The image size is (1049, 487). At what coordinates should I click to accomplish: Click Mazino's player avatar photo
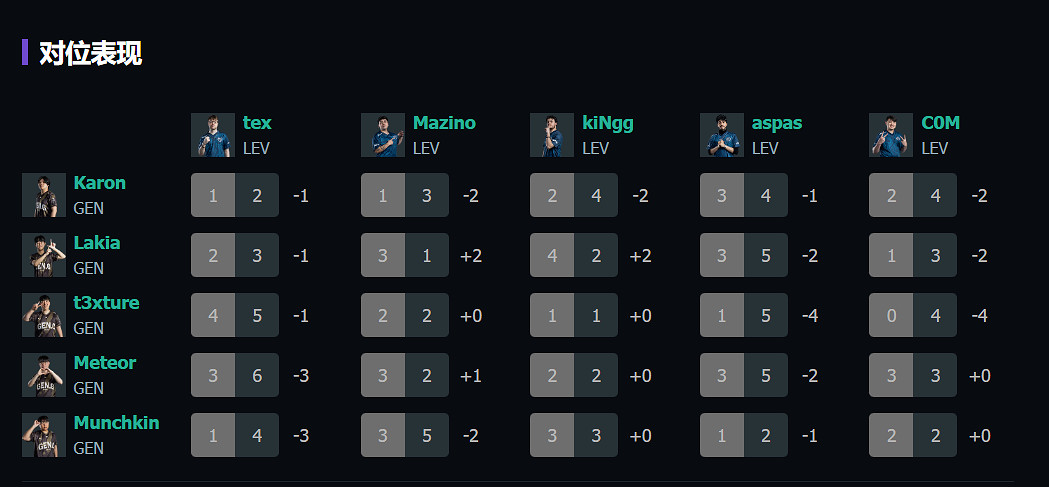[x=383, y=135]
